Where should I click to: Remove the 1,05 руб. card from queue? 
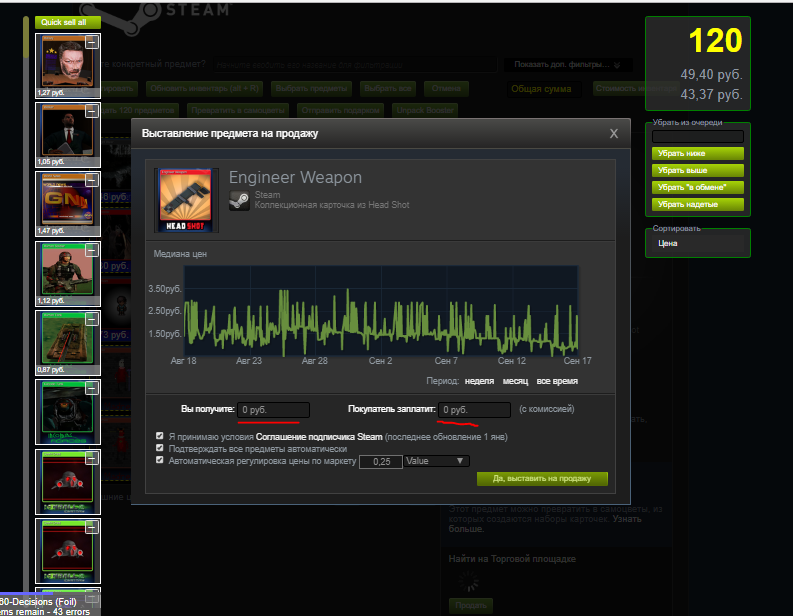(92, 111)
